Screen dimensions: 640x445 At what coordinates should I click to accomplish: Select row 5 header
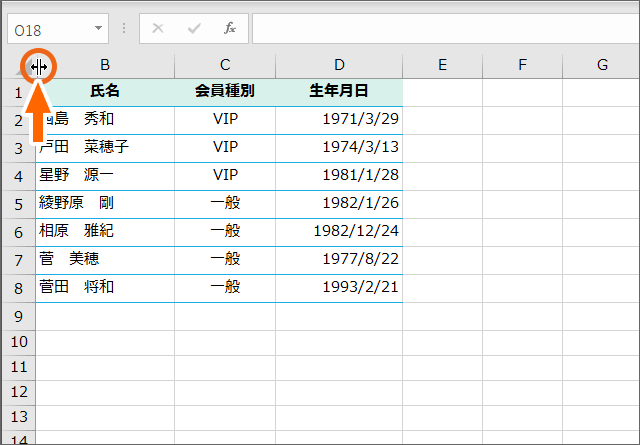18,205
